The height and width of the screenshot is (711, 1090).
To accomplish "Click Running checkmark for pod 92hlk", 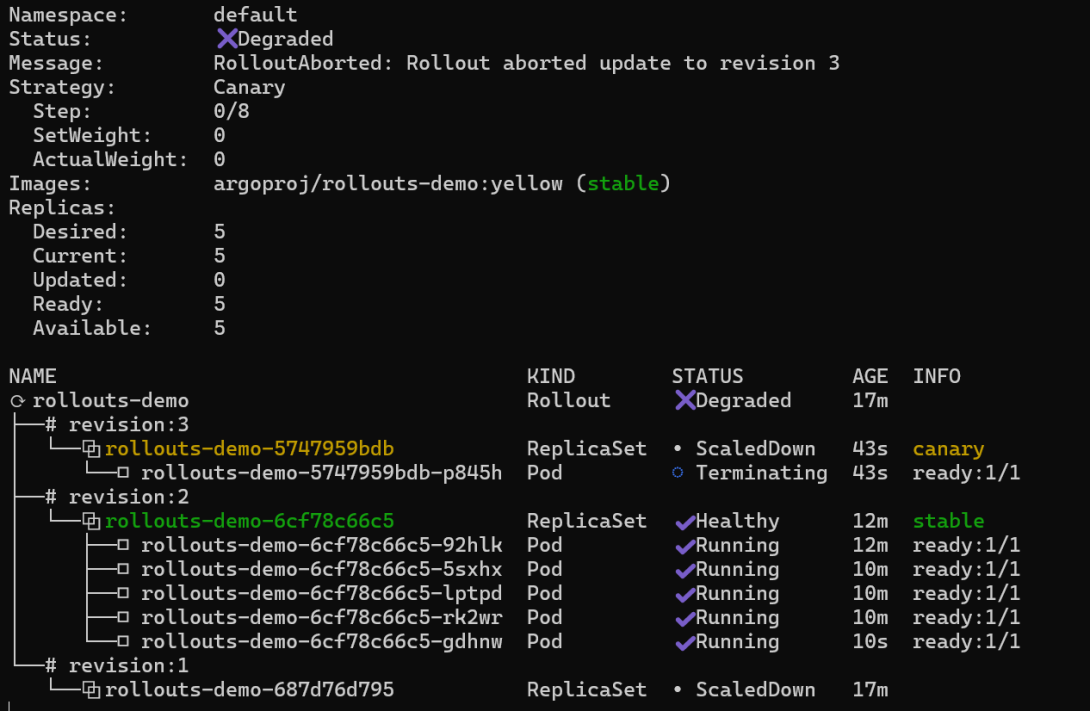I will (x=684, y=545).
